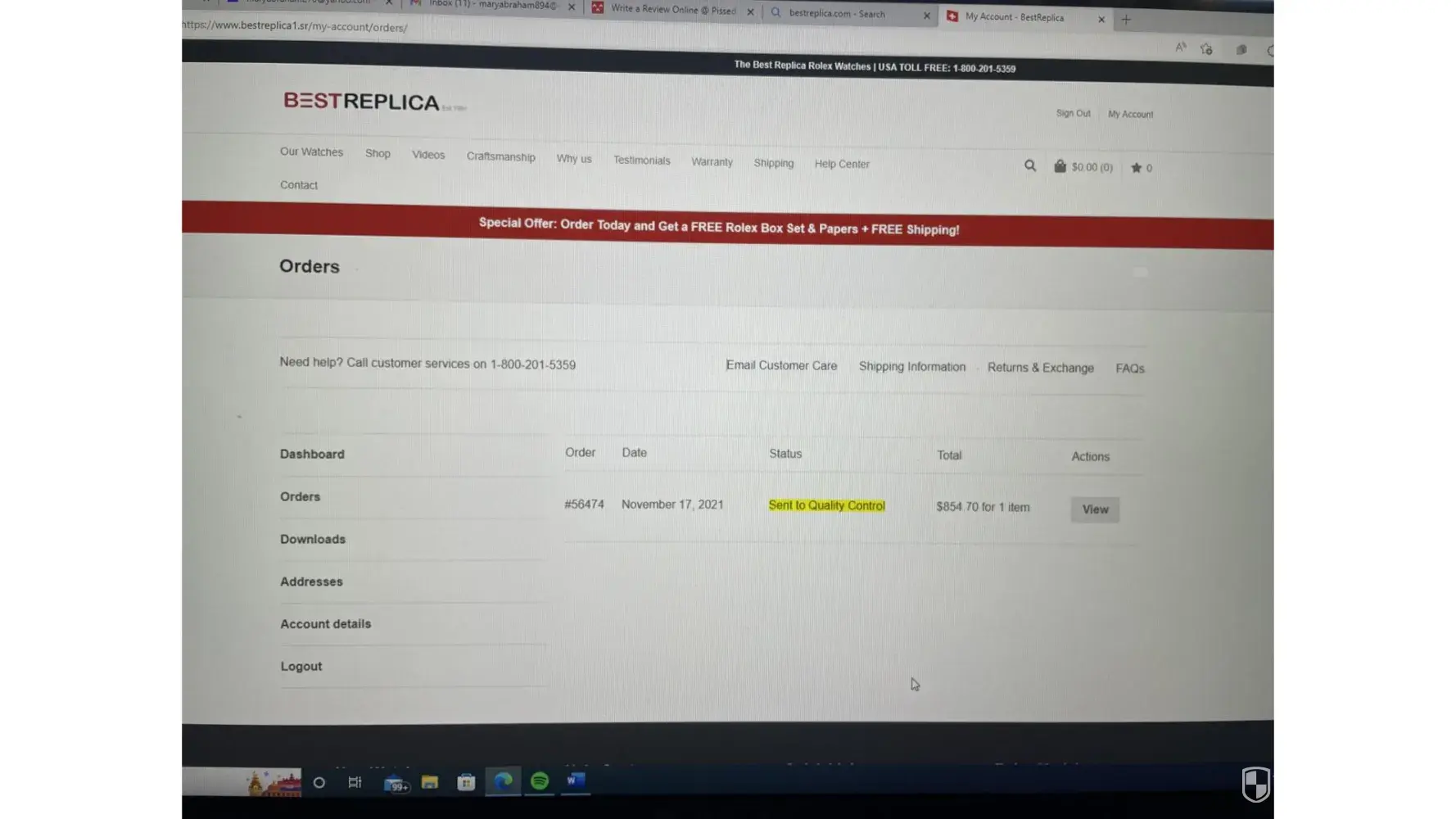Go to the Contact page
Screen dimensions: 1456x819
tap(299, 185)
